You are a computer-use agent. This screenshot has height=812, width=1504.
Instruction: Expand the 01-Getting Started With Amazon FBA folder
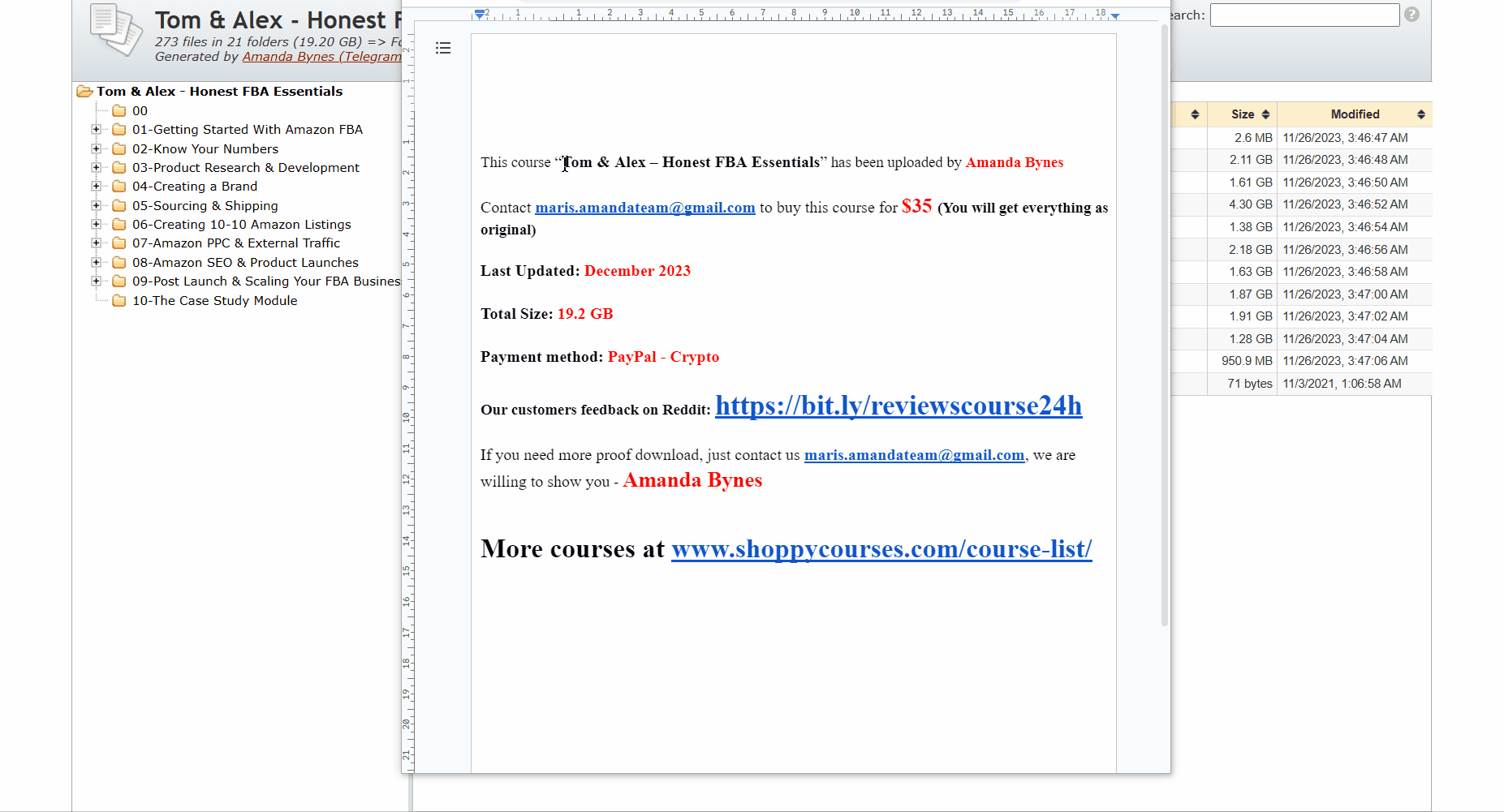pyautogui.click(x=97, y=130)
